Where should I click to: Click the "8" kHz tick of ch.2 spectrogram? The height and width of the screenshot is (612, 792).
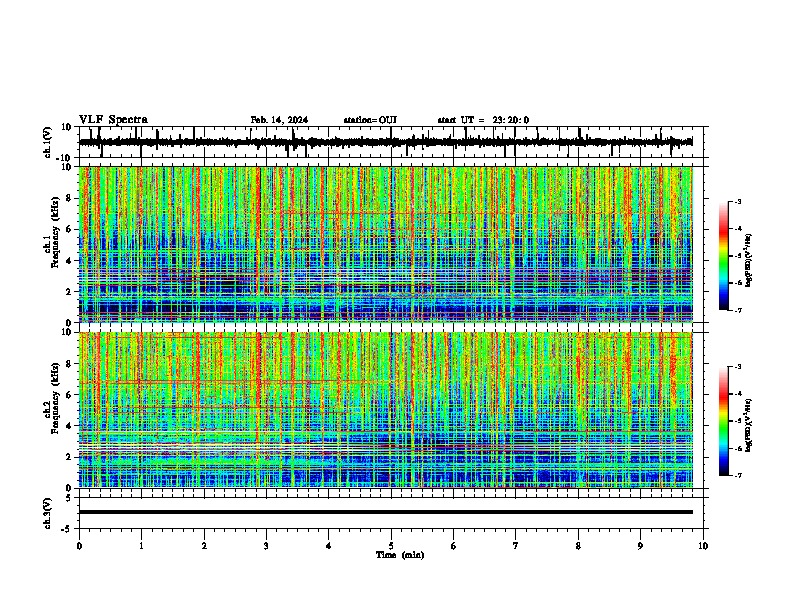[x=69, y=364]
